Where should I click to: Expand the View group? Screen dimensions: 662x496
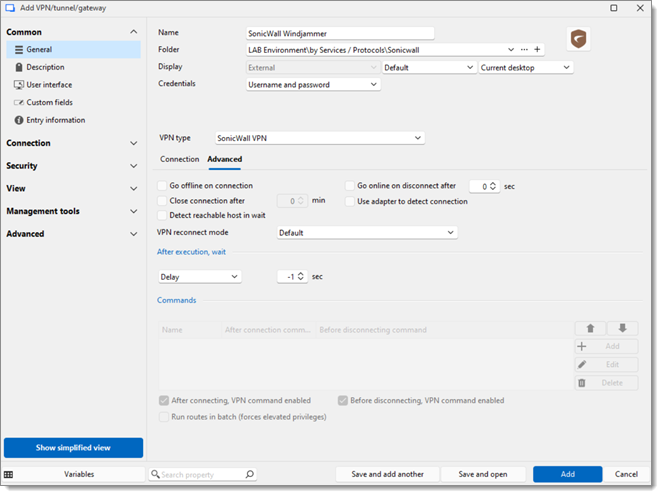point(133,189)
